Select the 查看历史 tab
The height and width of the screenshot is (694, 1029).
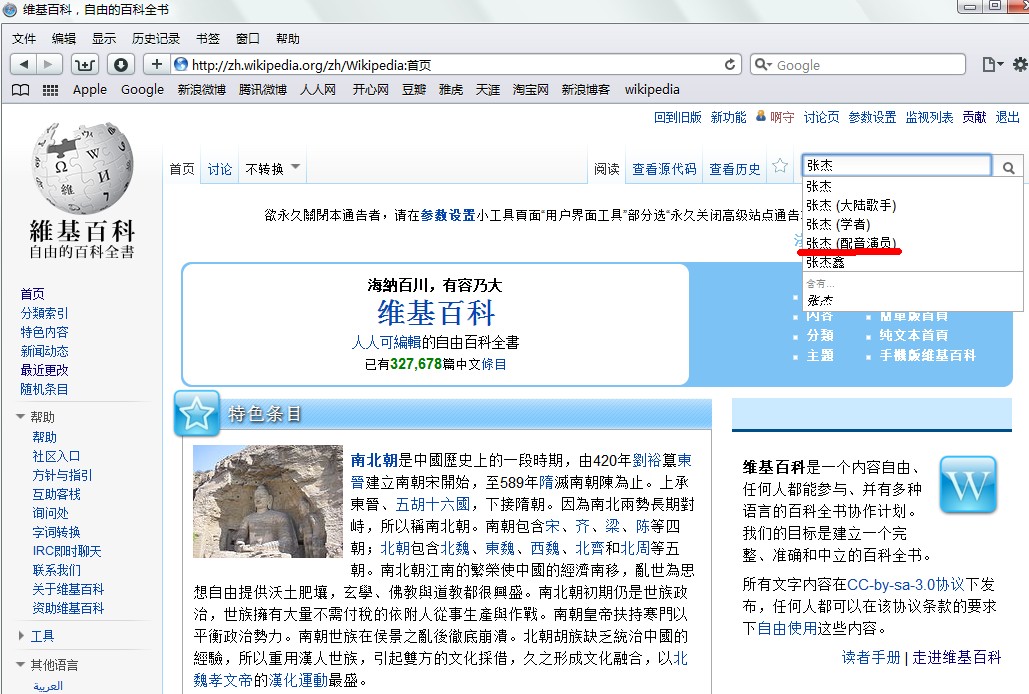point(734,169)
